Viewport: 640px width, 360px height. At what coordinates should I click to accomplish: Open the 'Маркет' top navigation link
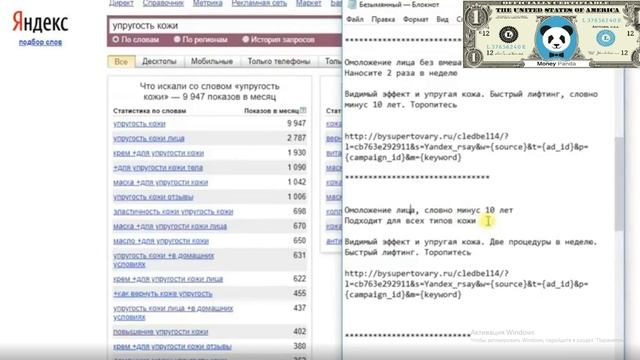309,3
